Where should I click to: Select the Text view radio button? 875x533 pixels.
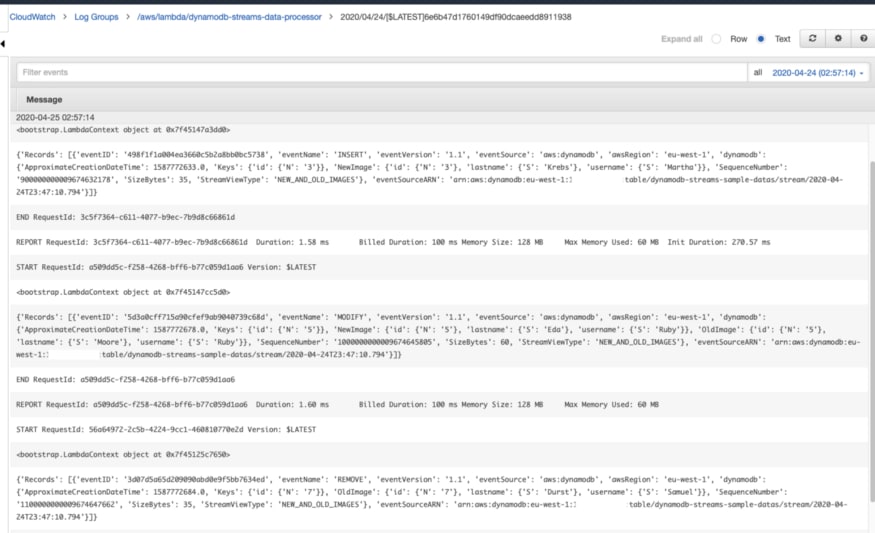click(761, 39)
